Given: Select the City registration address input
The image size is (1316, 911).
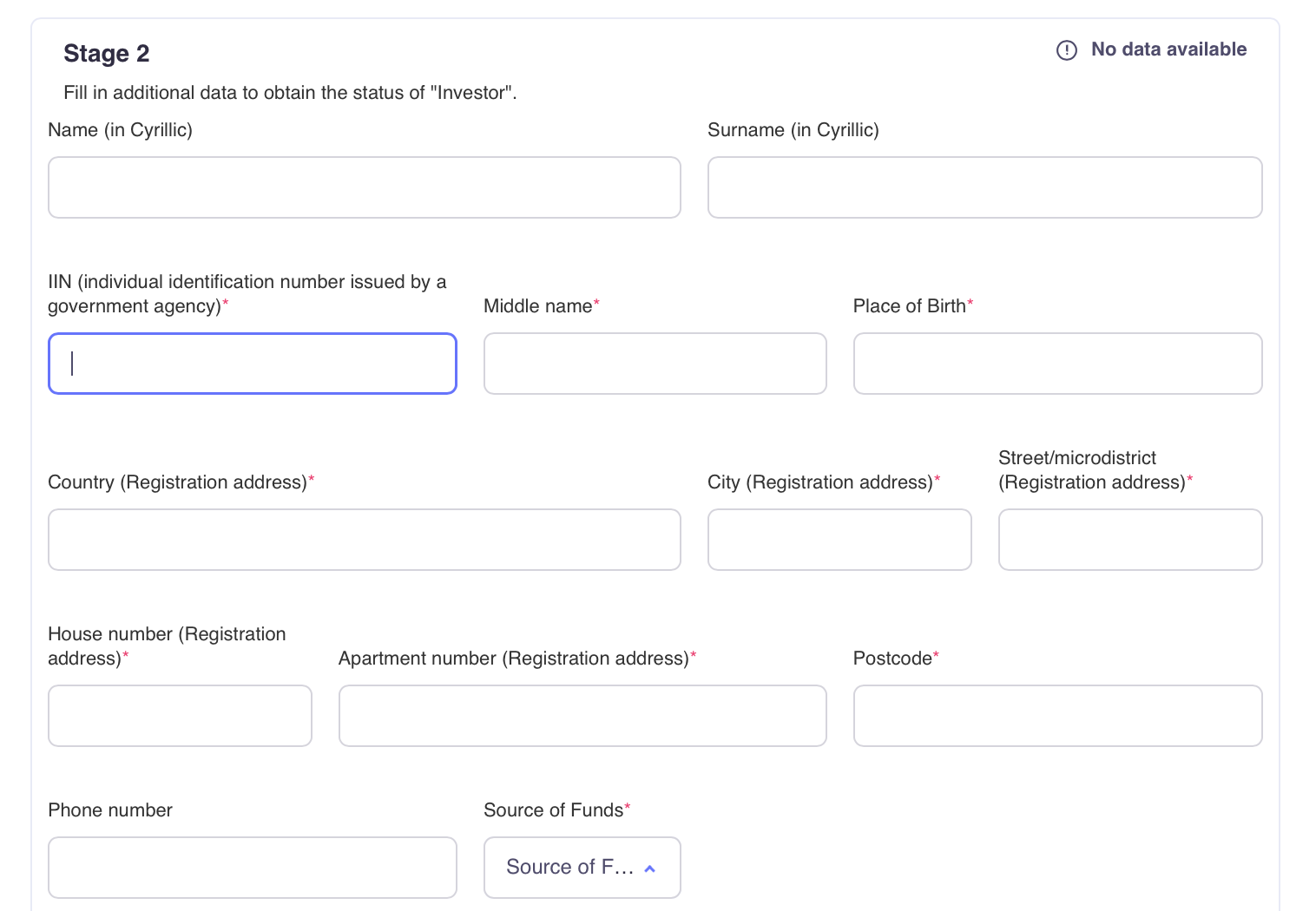Looking at the screenshot, I should (839, 540).
